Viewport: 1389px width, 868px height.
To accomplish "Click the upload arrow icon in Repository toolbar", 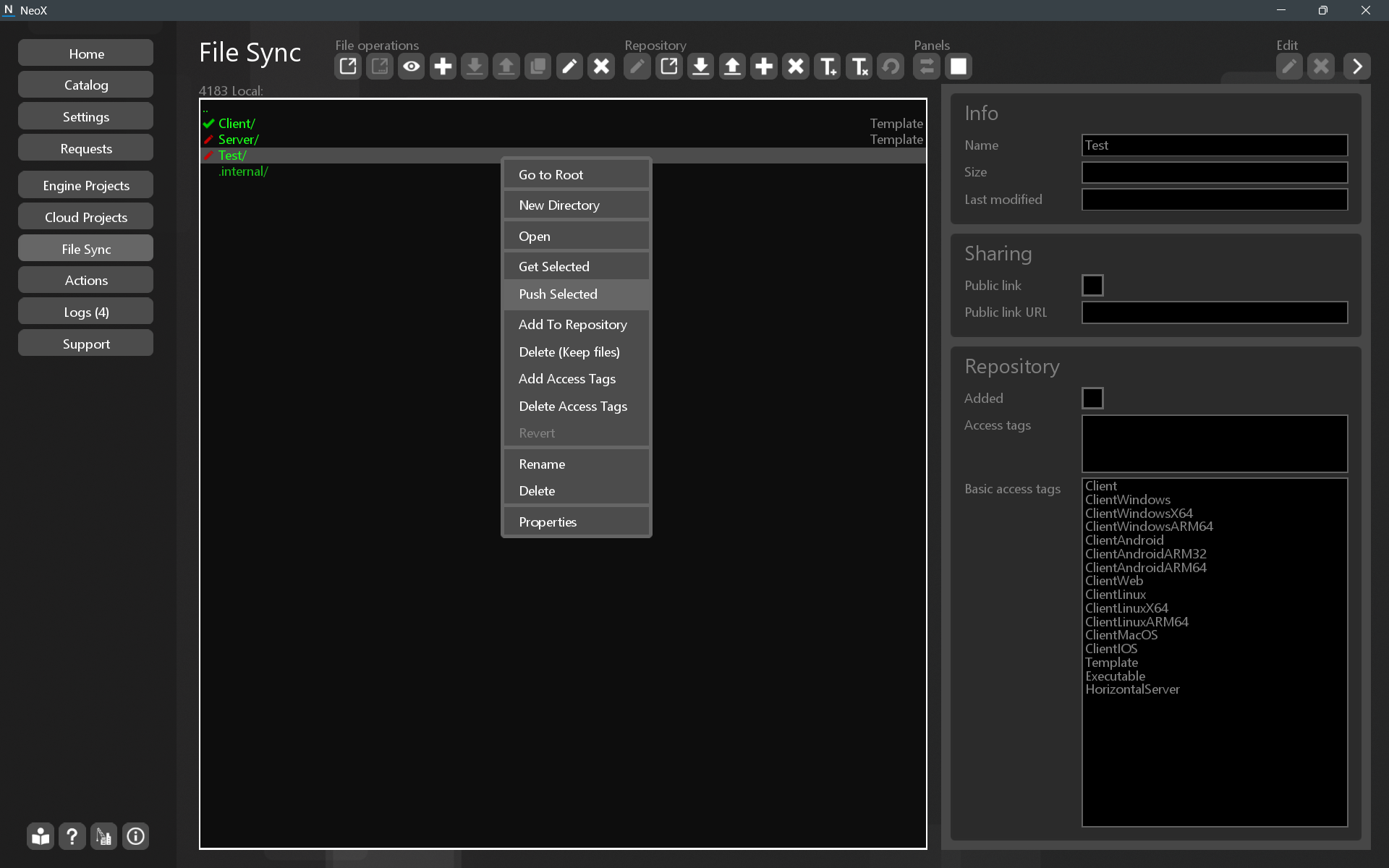I will pyautogui.click(x=732, y=67).
